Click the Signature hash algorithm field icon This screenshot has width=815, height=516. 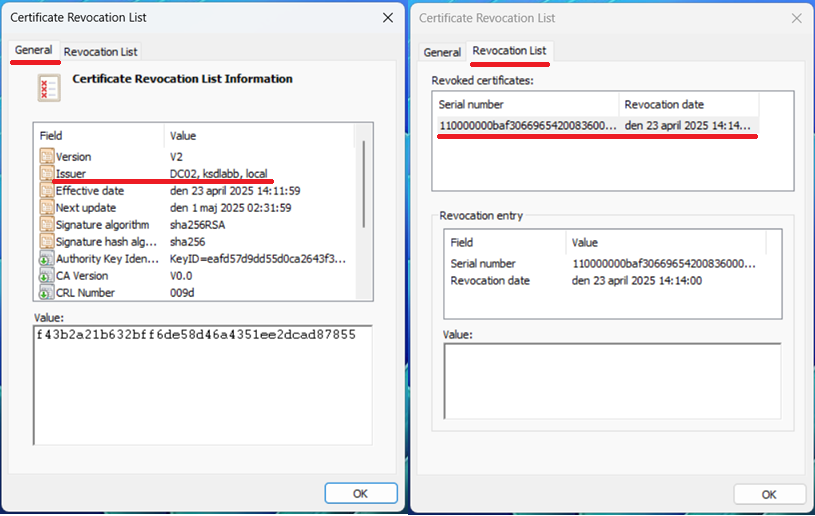pos(47,242)
